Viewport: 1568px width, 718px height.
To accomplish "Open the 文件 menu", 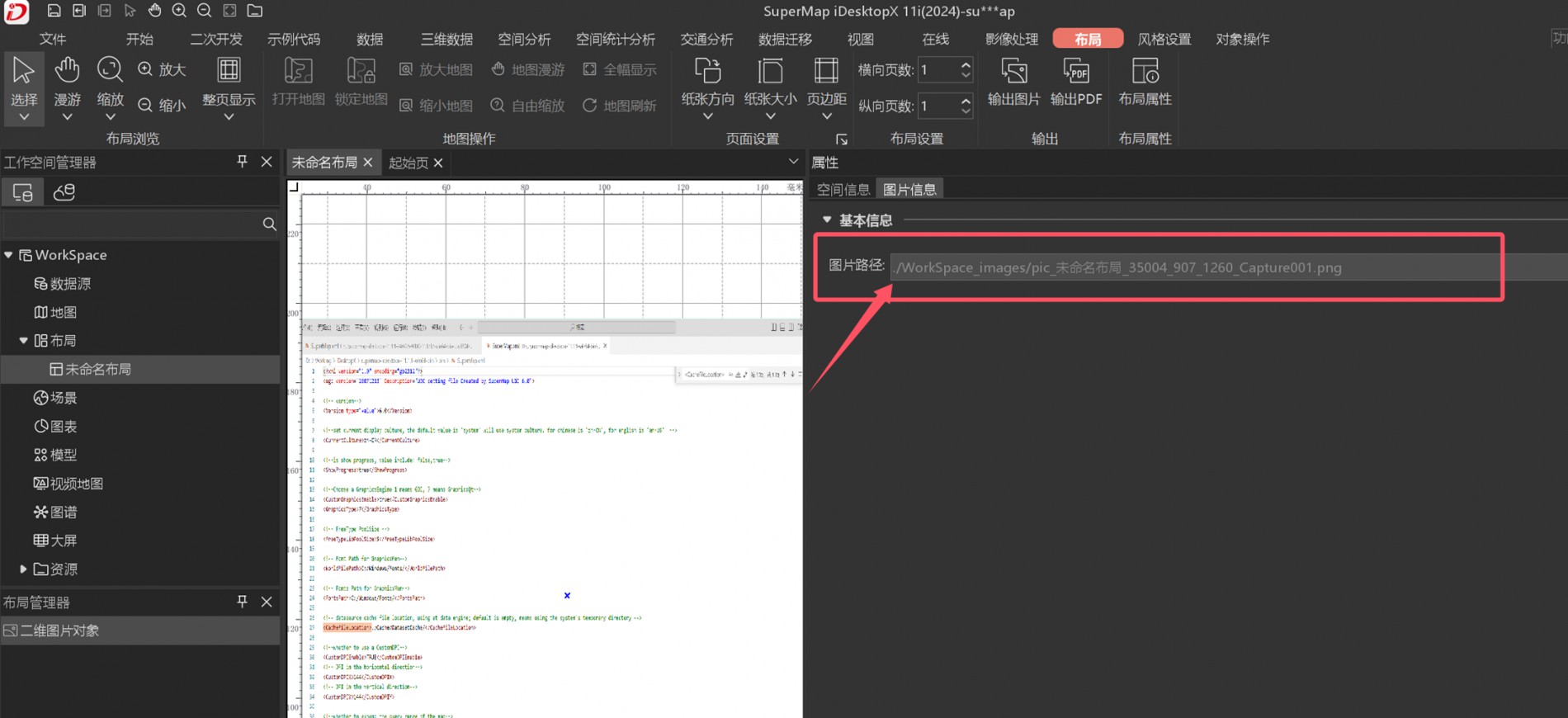I will pyautogui.click(x=53, y=39).
